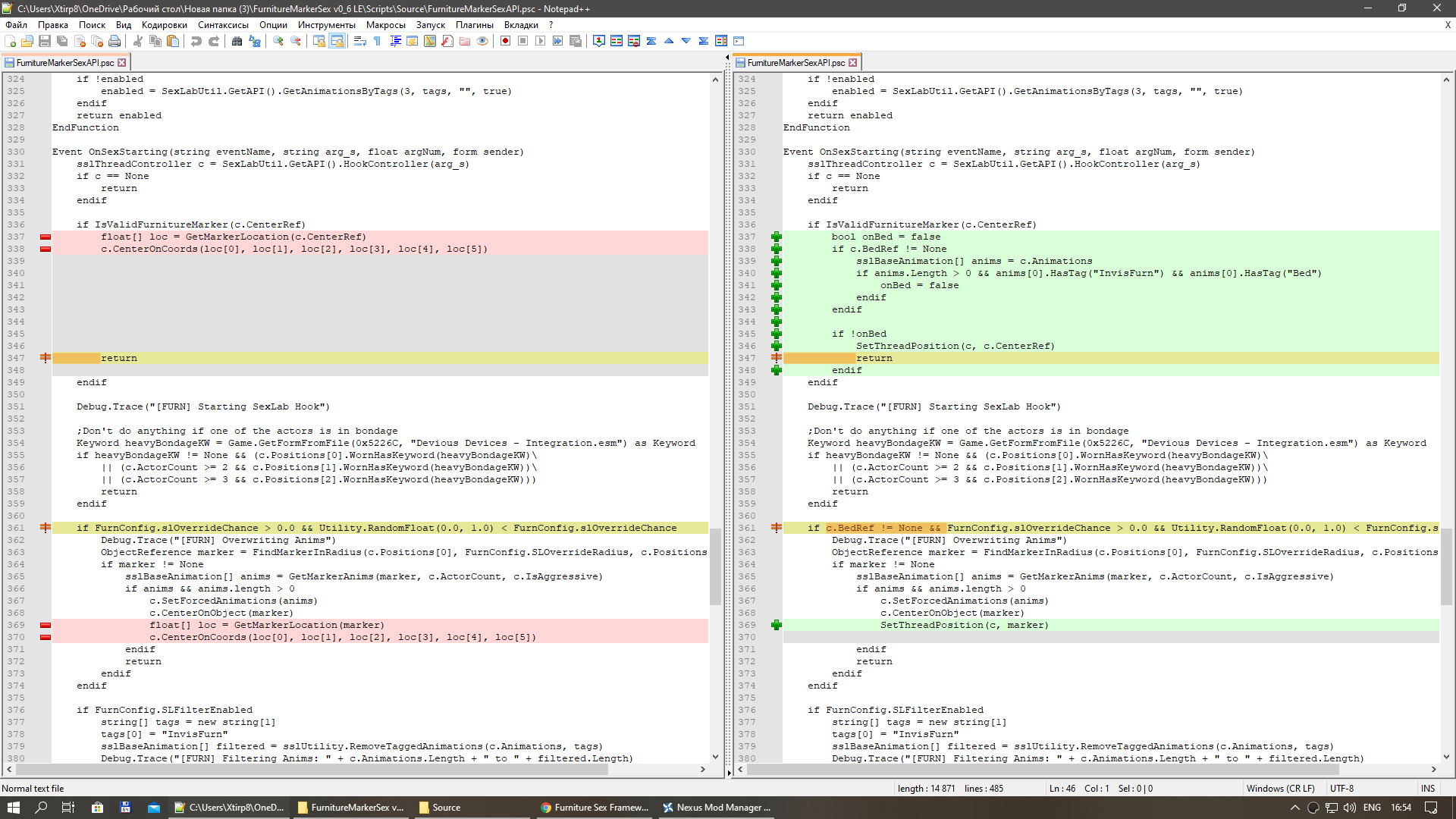Close the current document via toolbar icon
The image size is (1456, 819).
[x=80, y=41]
